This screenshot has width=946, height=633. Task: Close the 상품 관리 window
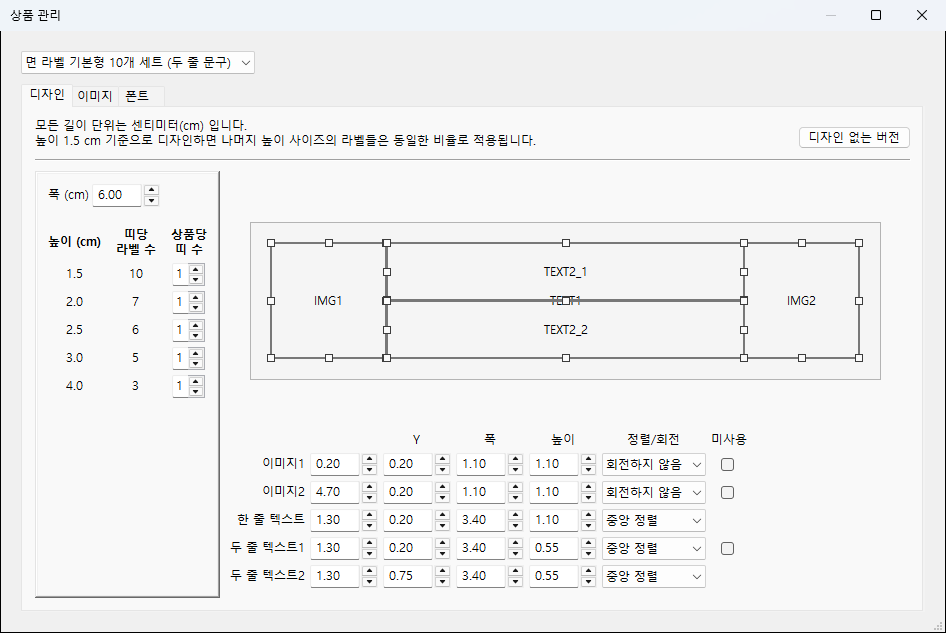pyautogui.click(x=922, y=15)
